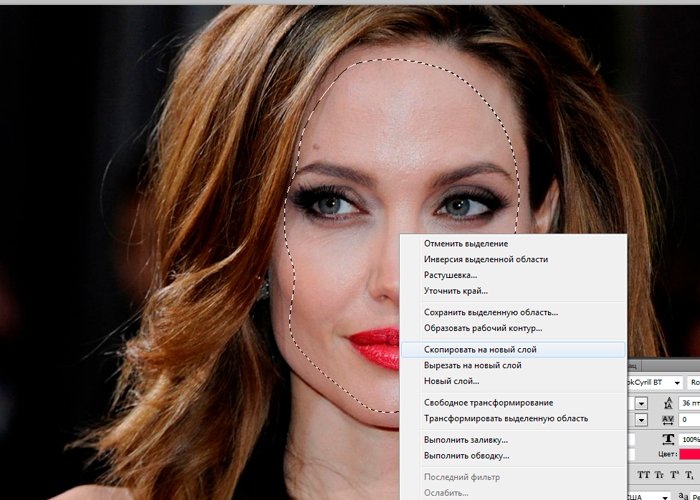Edit the tracking field showing 0

click(690, 420)
